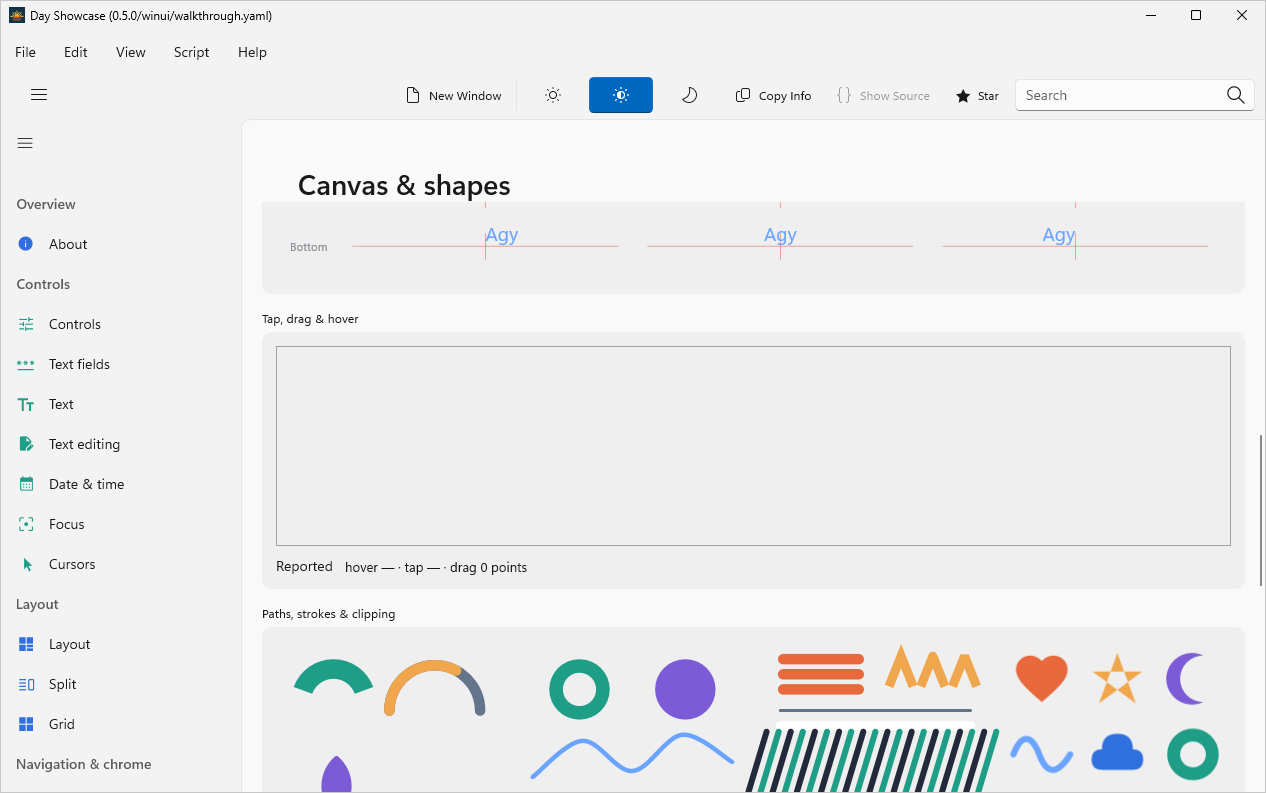Click Copy Info button
The image size is (1266, 793).
click(x=773, y=96)
